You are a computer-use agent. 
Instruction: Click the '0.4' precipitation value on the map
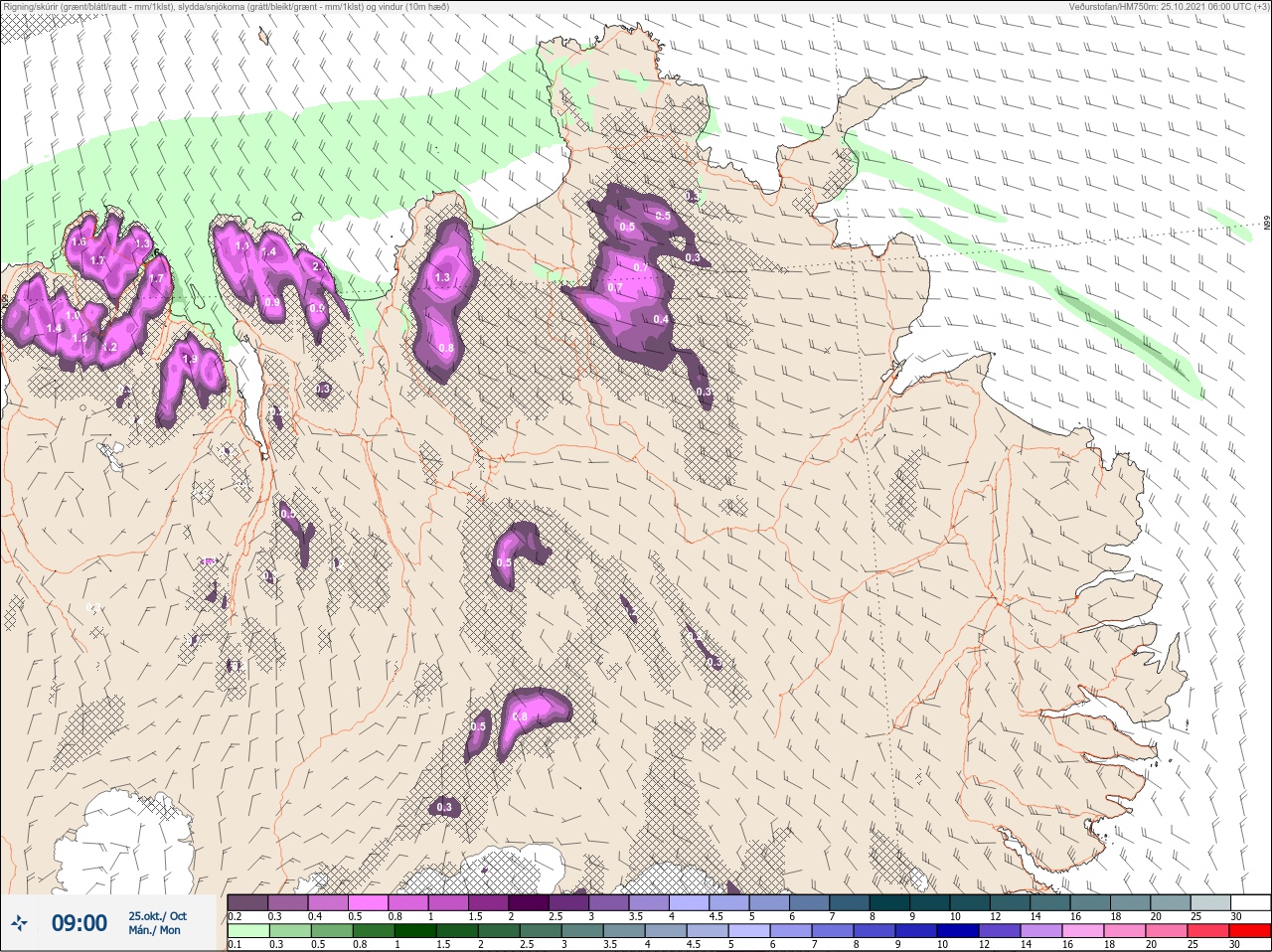coord(662,319)
